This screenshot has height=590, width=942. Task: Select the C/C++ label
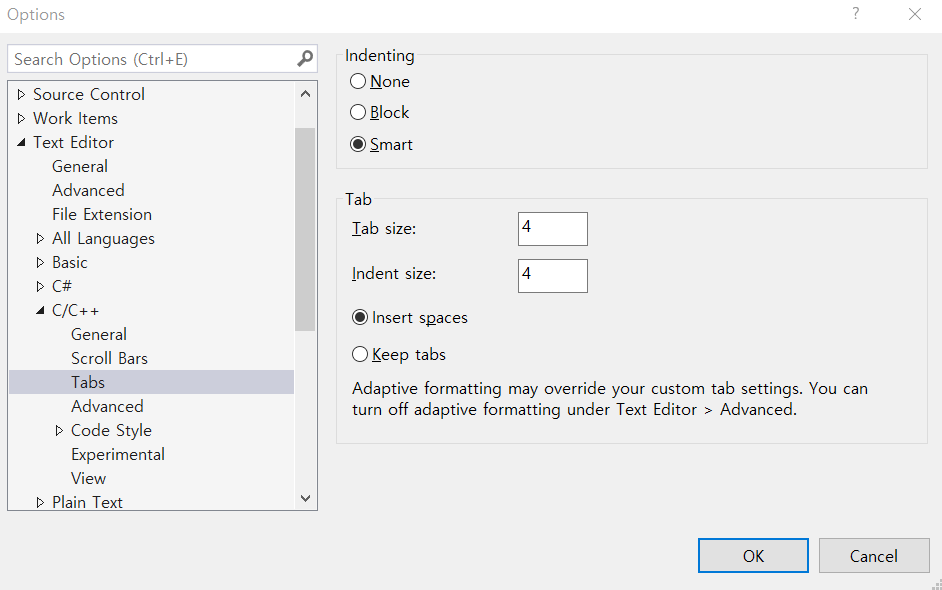click(x=75, y=311)
